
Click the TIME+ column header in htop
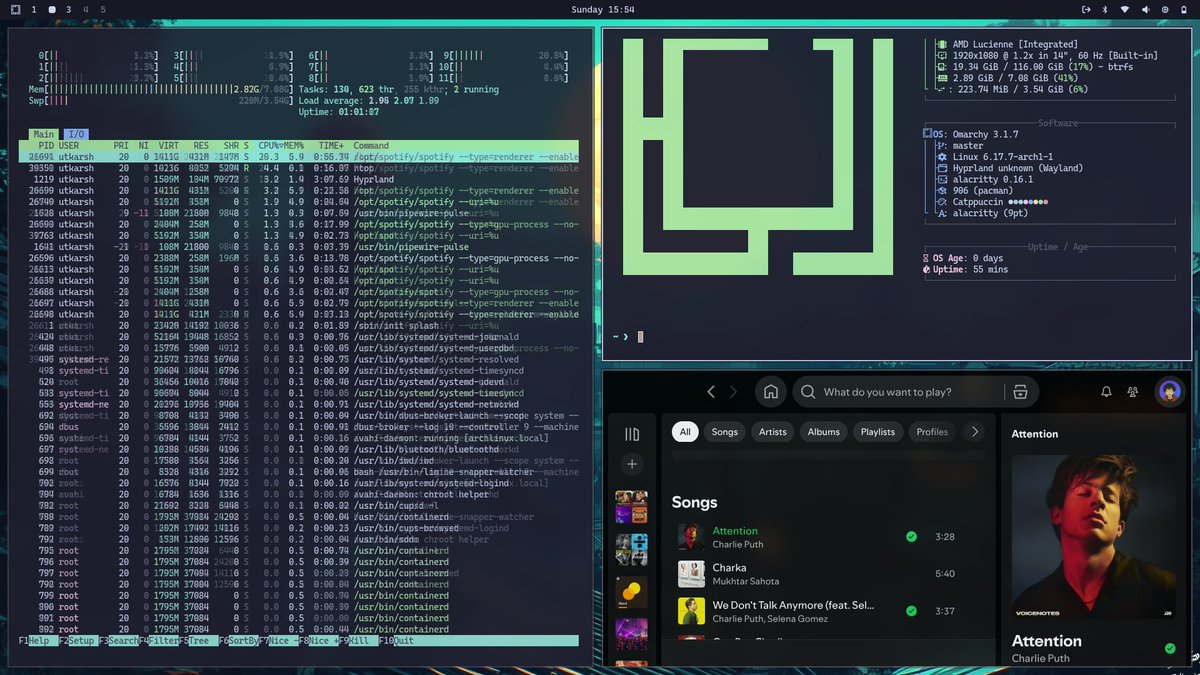click(331, 146)
